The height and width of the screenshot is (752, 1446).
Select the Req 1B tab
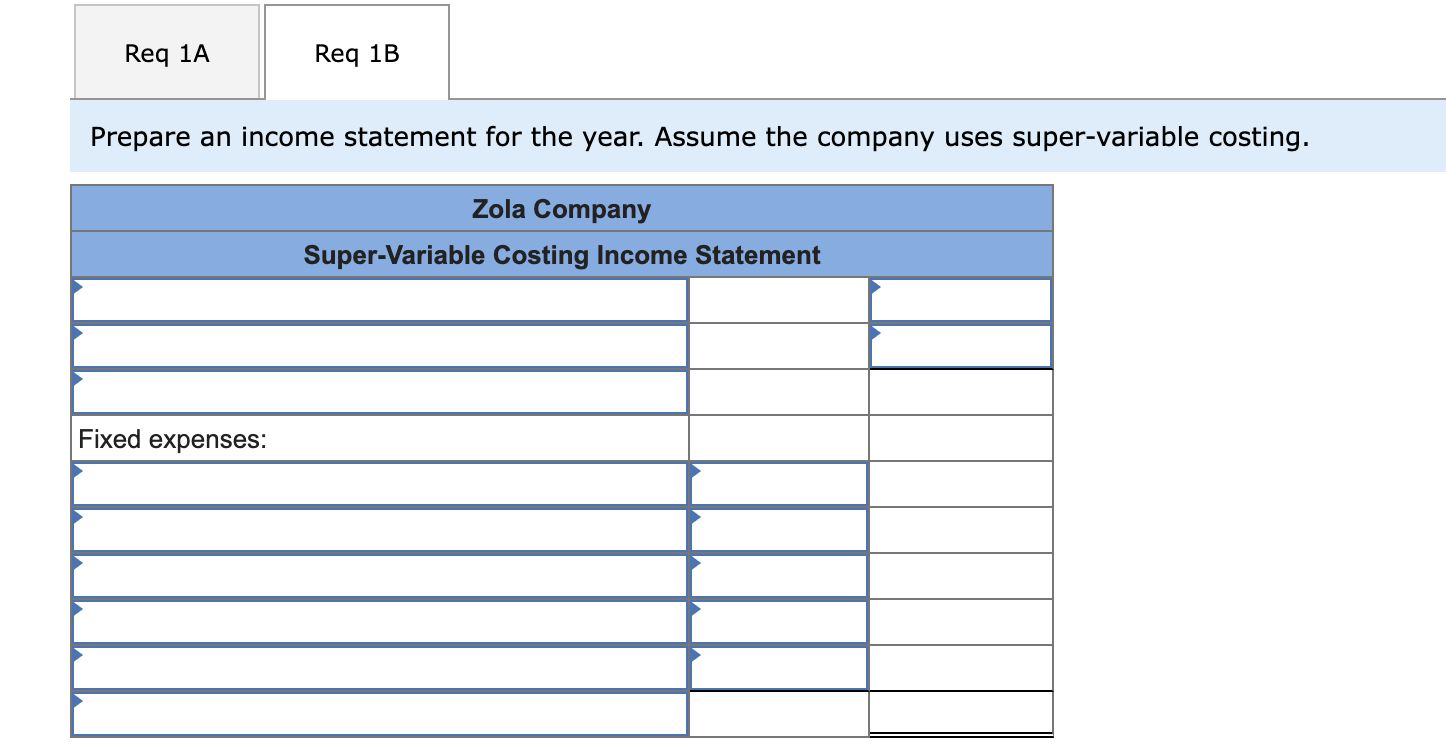coord(356,52)
